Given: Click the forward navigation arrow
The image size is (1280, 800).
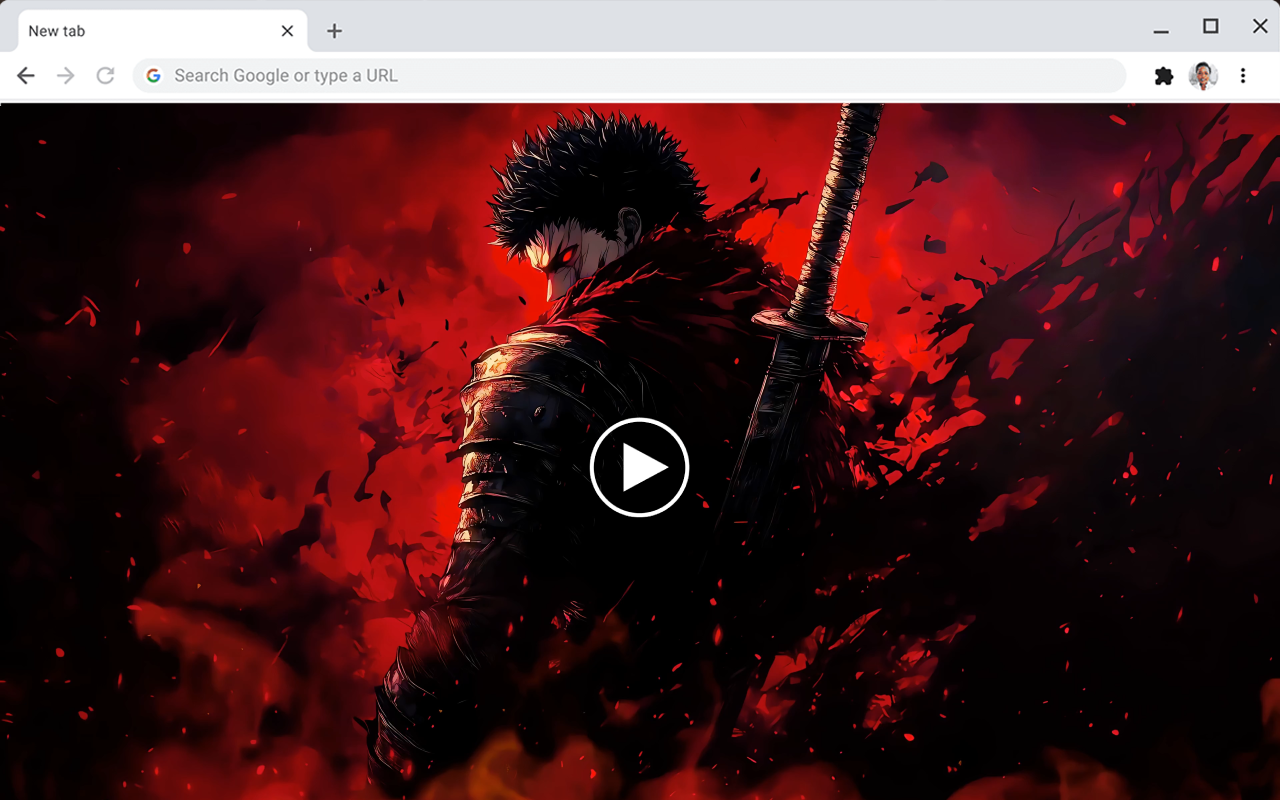Looking at the screenshot, I should 66,76.
